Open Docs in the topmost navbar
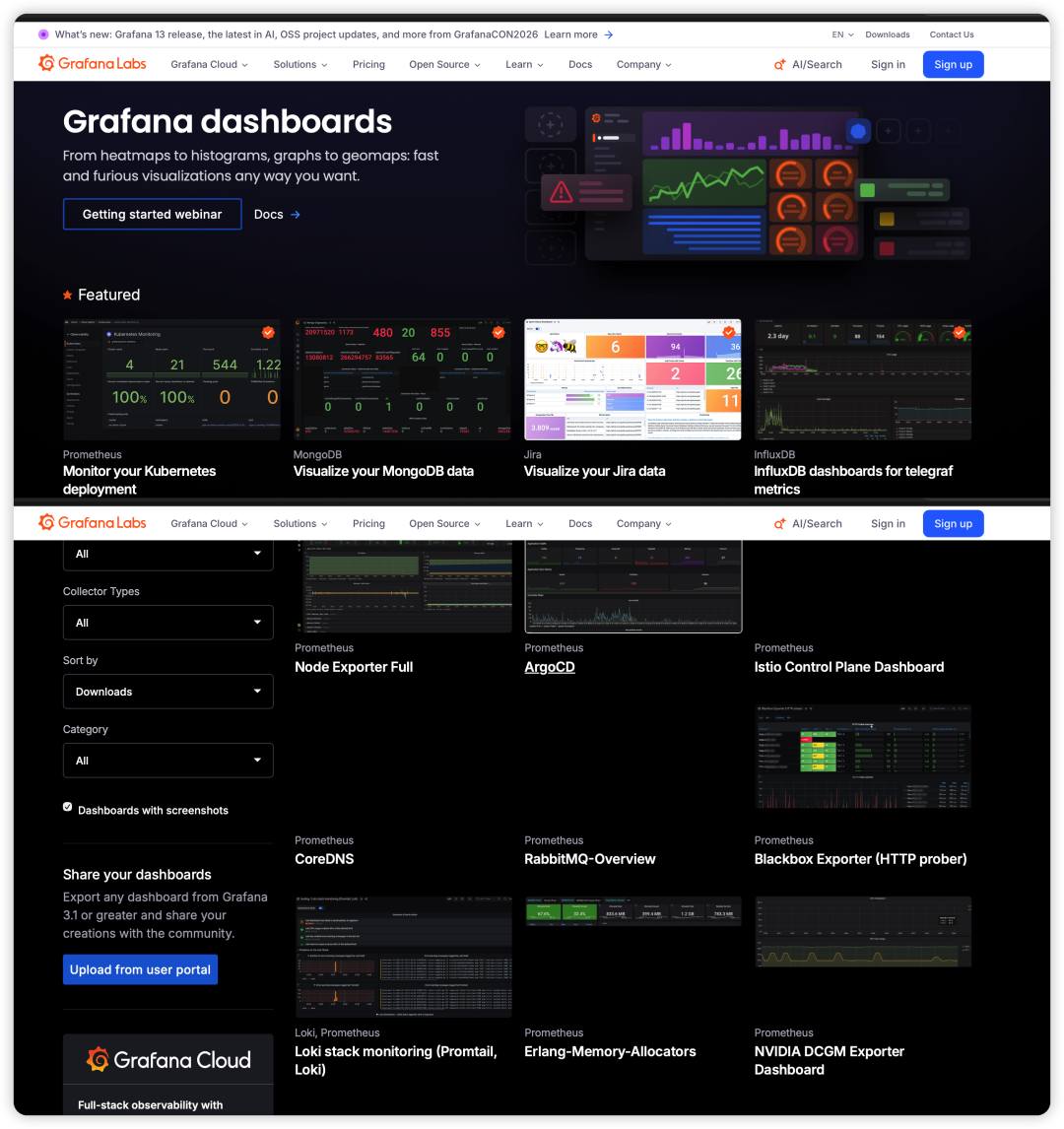This screenshot has height=1129, width=1064. (580, 64)
